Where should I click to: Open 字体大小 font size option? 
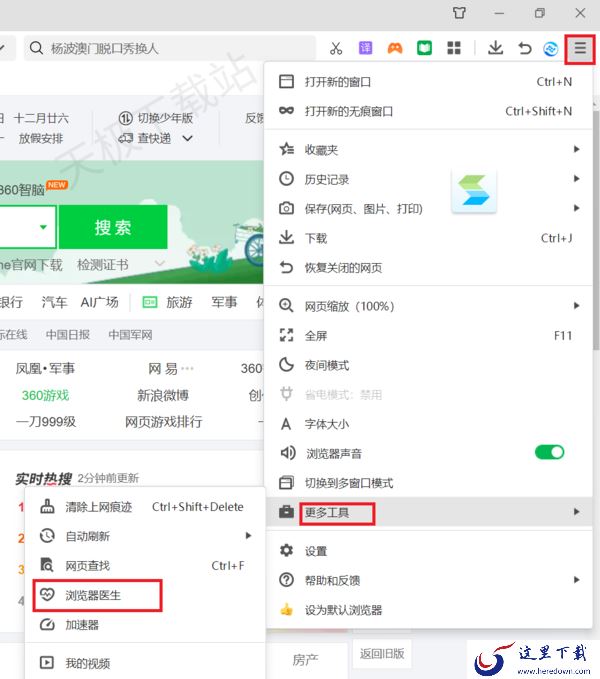click(x=428, y=424)
